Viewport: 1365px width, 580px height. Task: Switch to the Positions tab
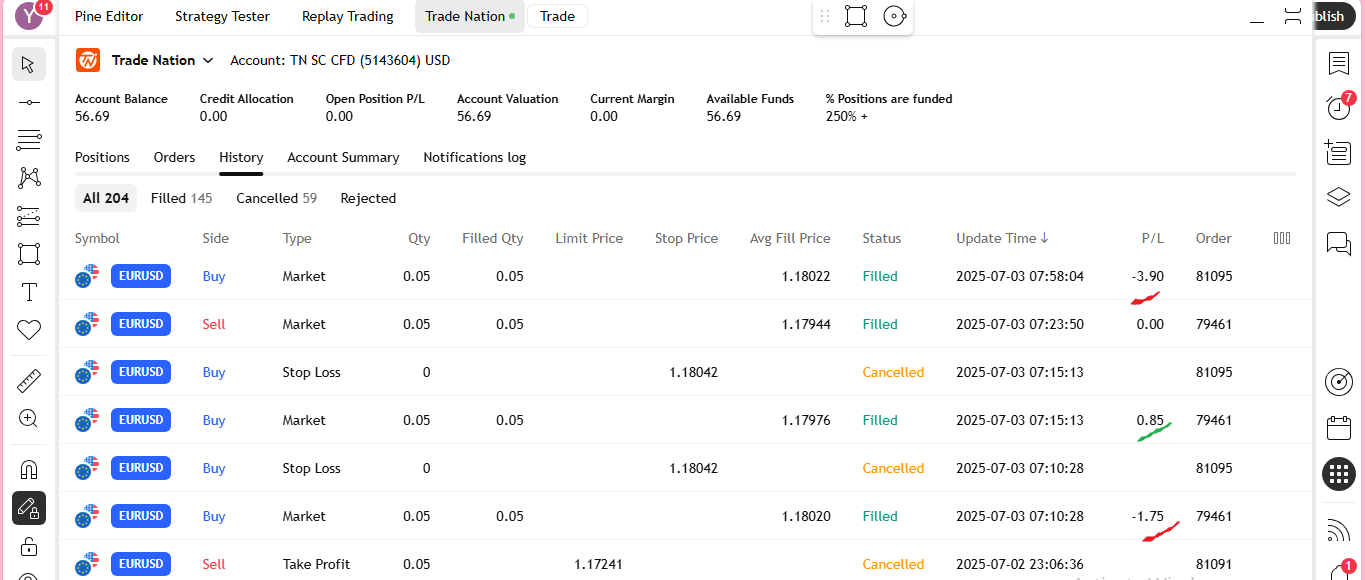pyautogui.click(x=102, y=157)
